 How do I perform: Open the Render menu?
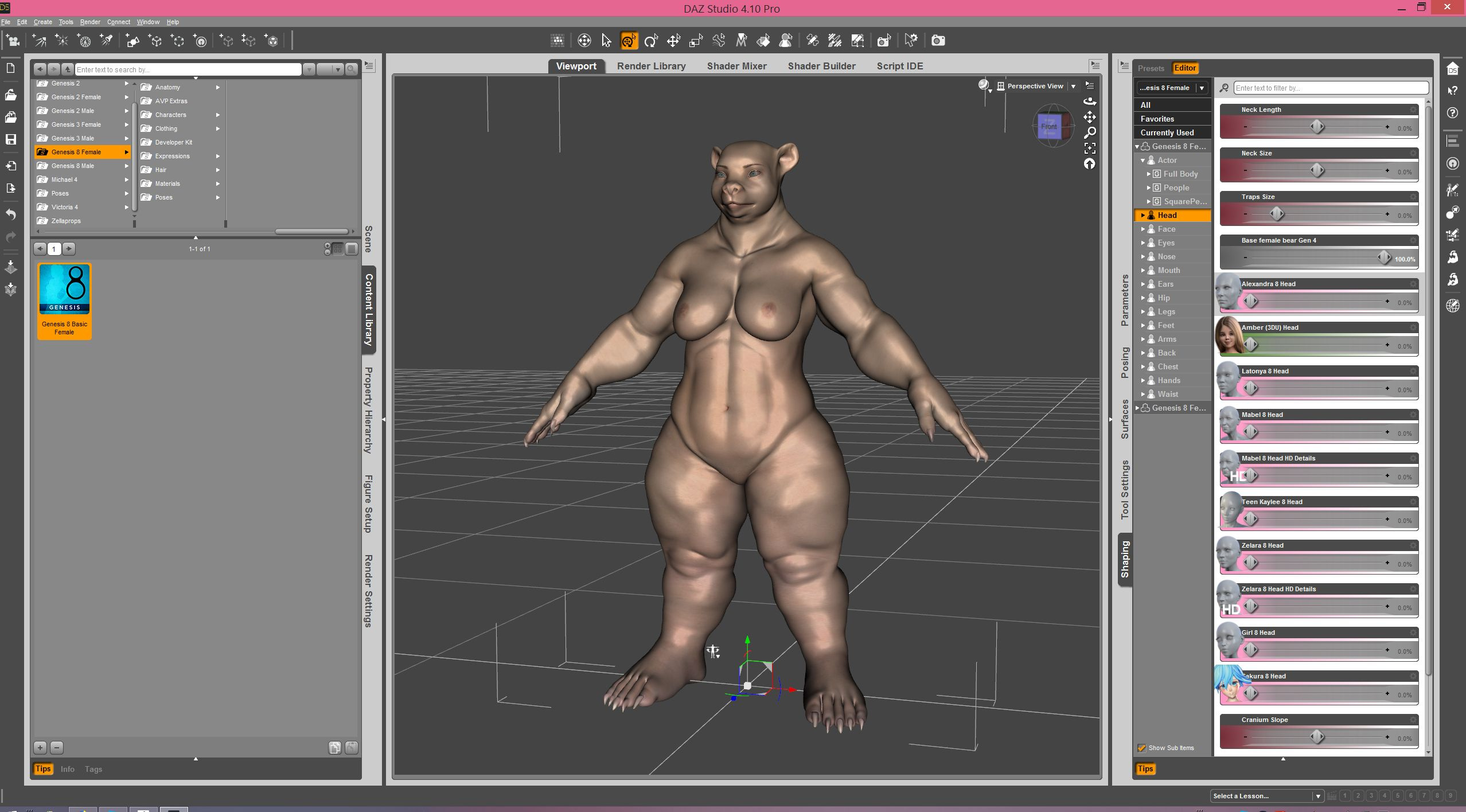[90, 22]
